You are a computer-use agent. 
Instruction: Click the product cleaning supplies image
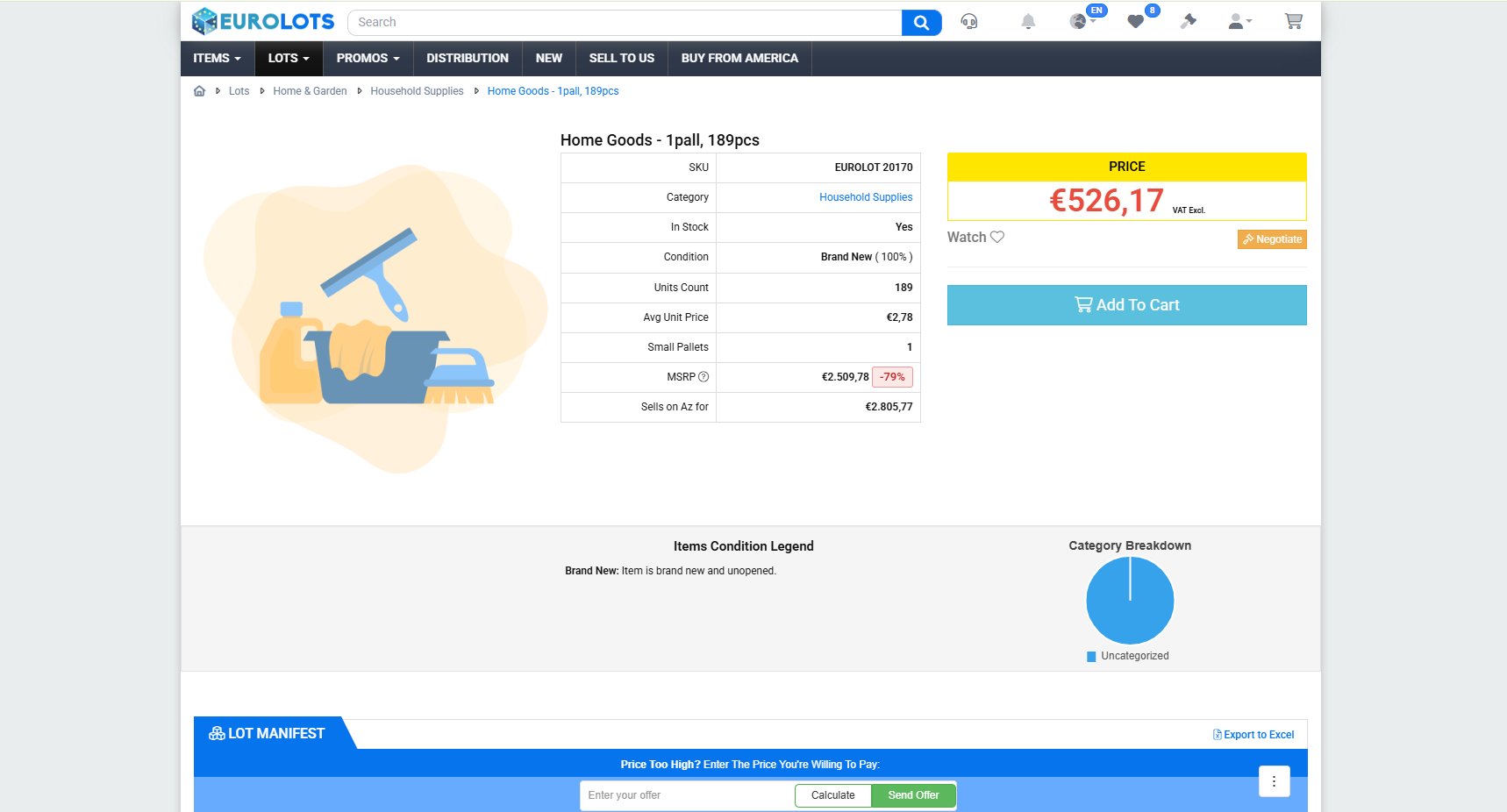(x=375, y=319)
